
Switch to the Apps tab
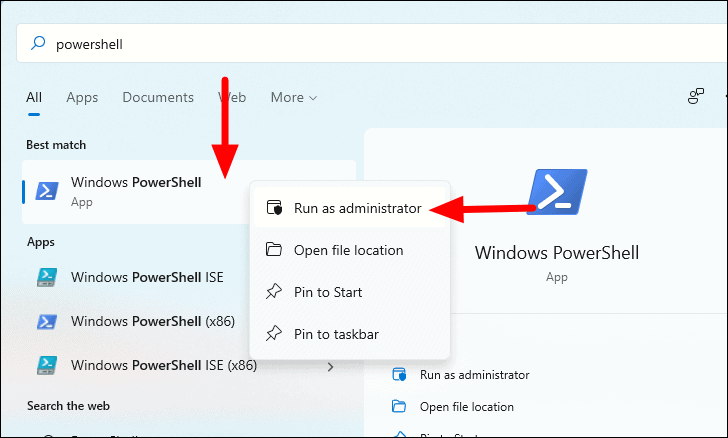pyautogui.click(x=82, y=98)
